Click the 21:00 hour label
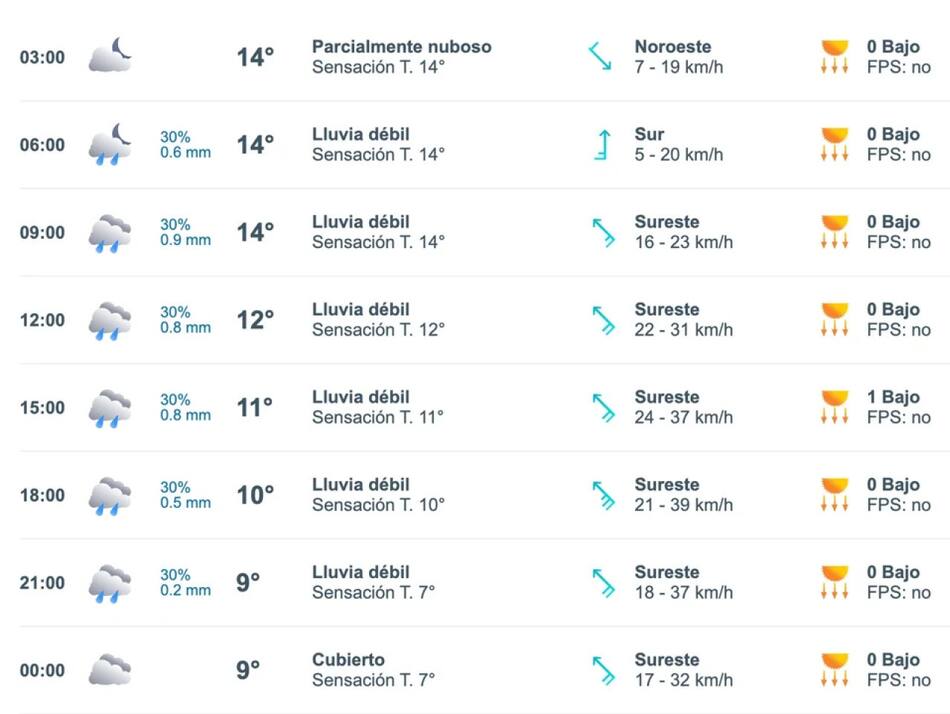The width and height of the screenshot is (950, 714). (42, 583)
